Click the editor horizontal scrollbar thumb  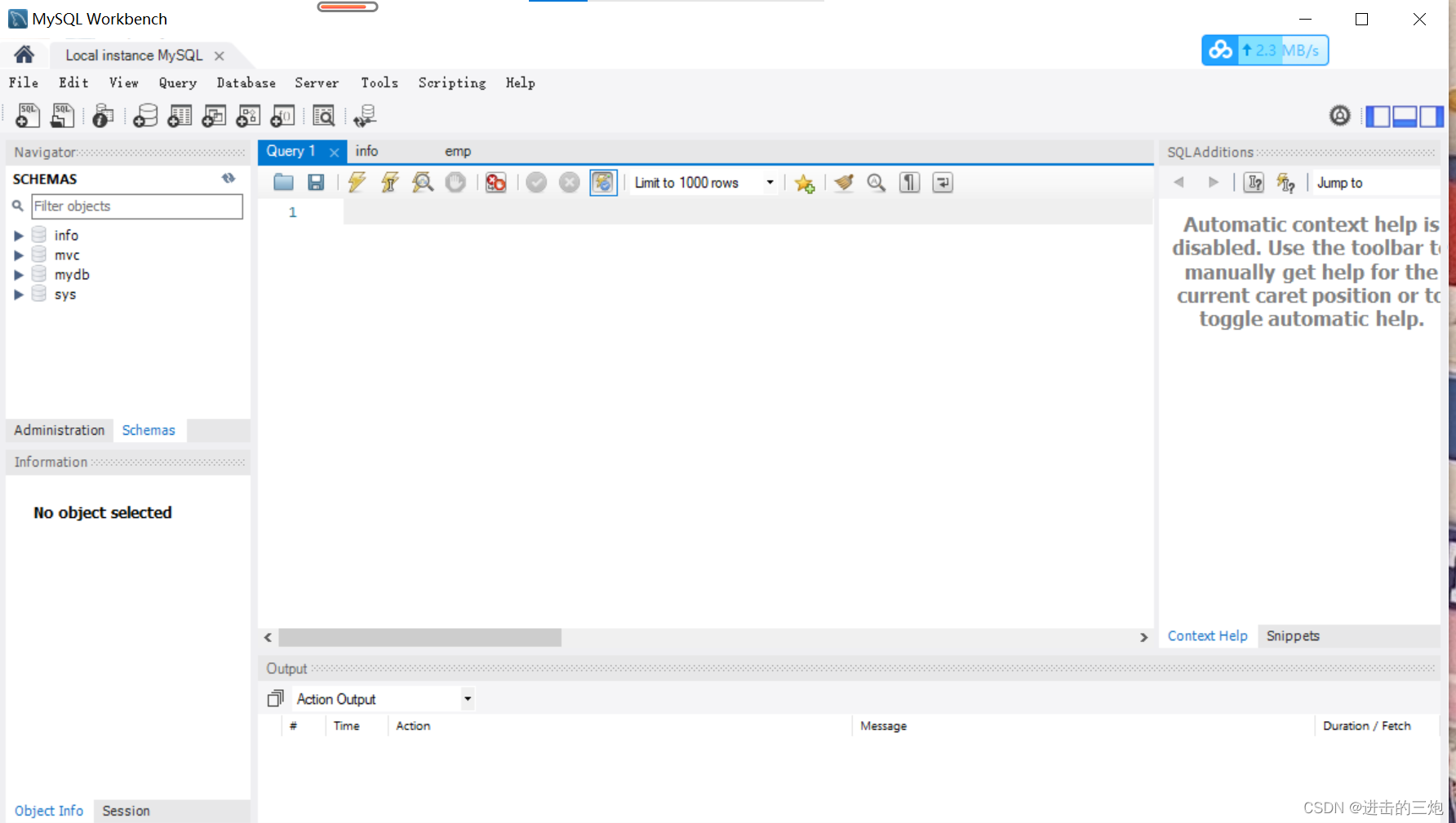[x=419, y=637]
